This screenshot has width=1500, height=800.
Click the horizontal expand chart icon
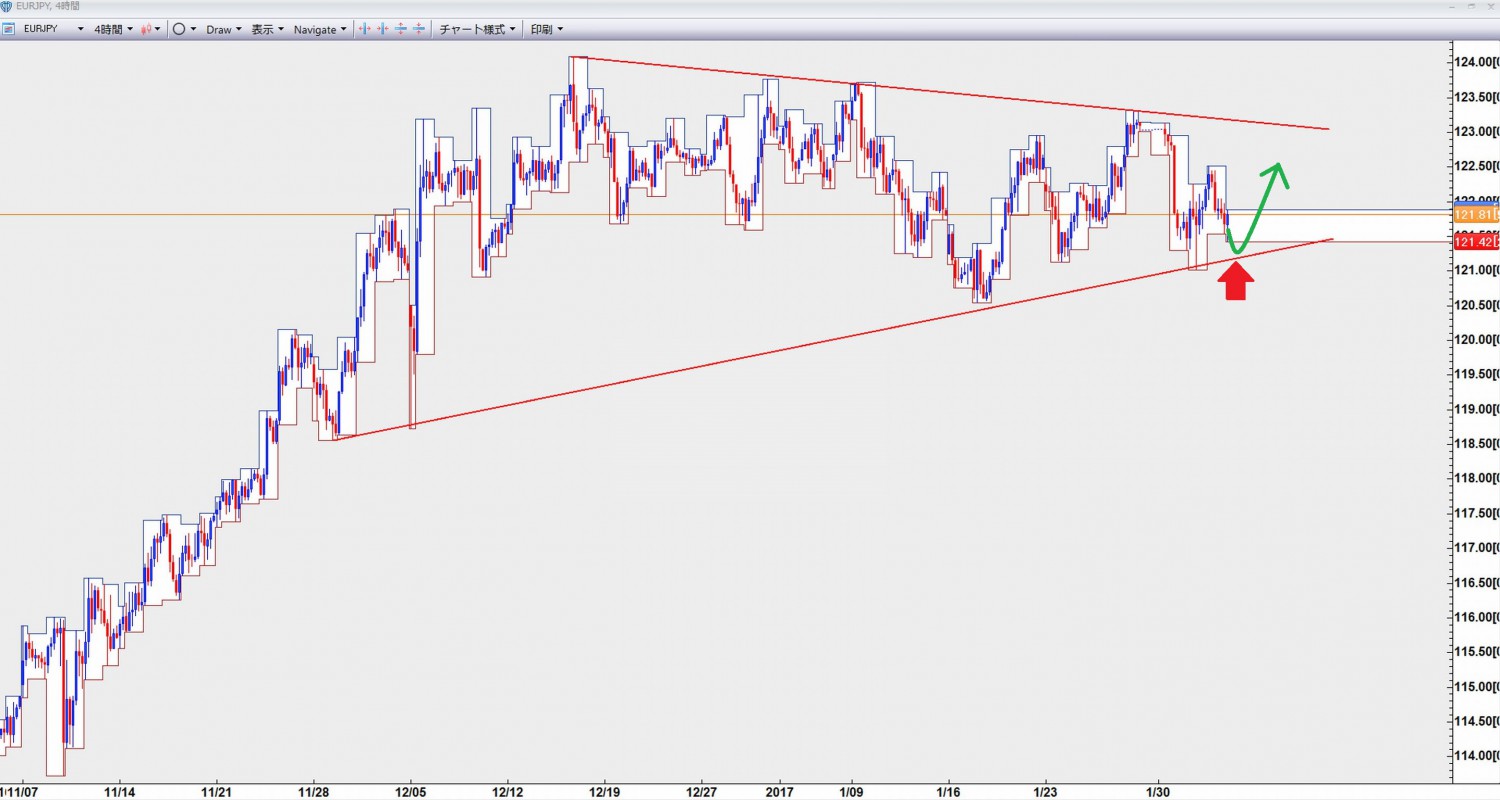365,29
